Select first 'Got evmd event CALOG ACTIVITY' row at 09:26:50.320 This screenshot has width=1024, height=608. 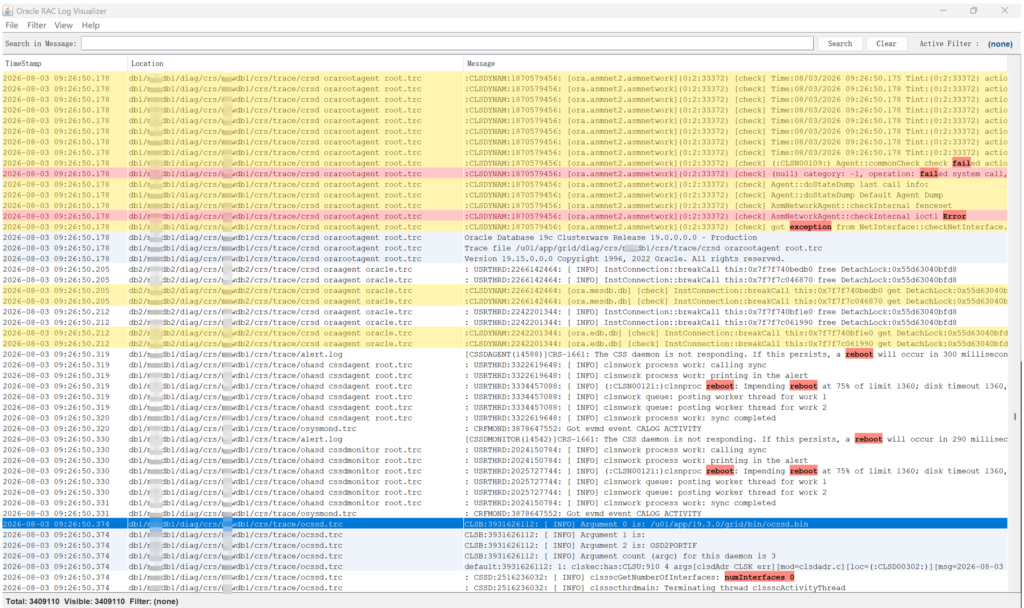point(504,428)
